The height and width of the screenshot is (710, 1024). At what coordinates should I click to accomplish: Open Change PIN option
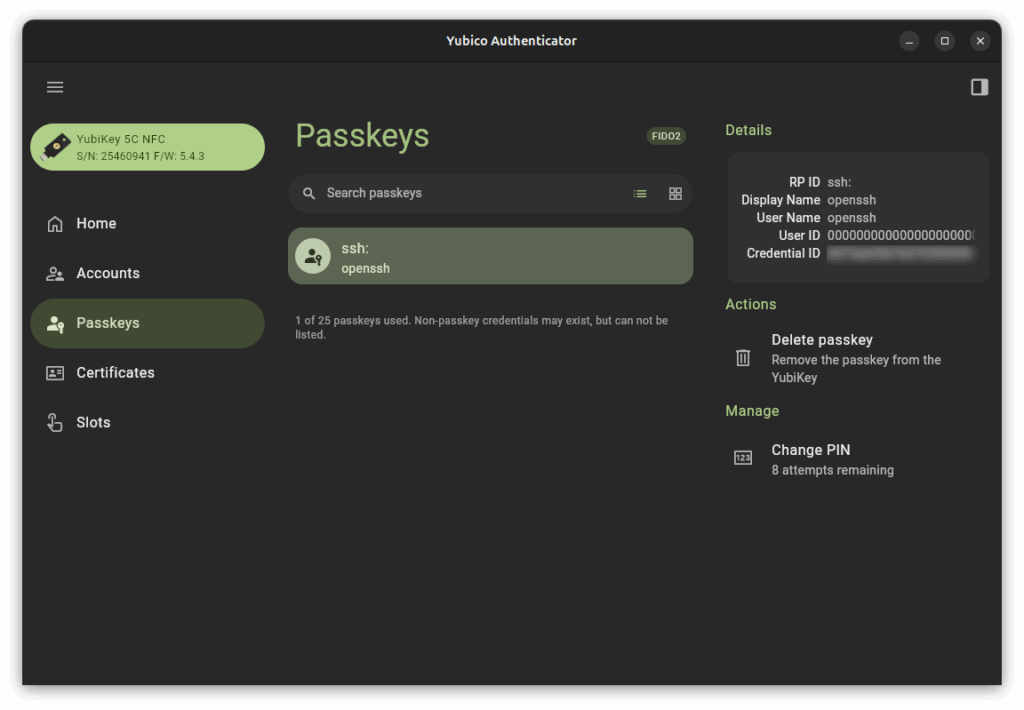coord(810,450)
